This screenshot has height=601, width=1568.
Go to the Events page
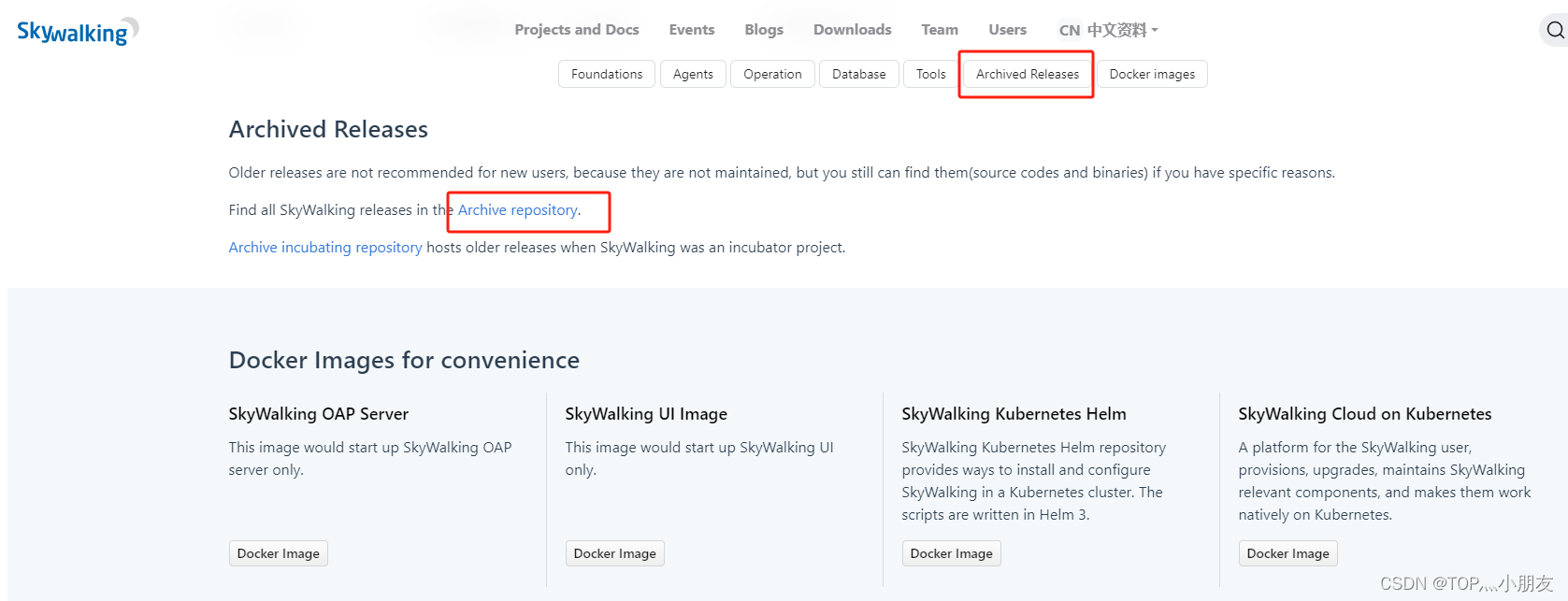click(692, 30)
